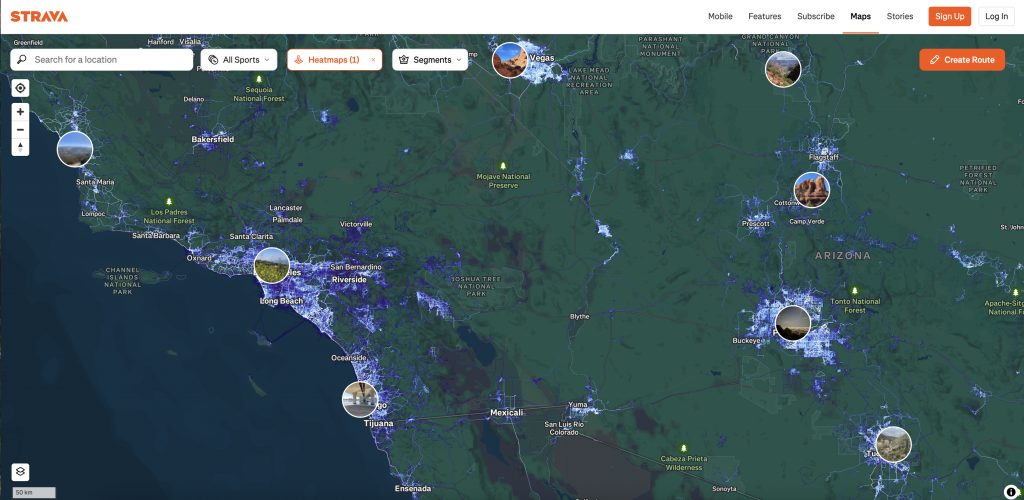
Task: Click the Channel Islands National Park label
Action: 122,281
